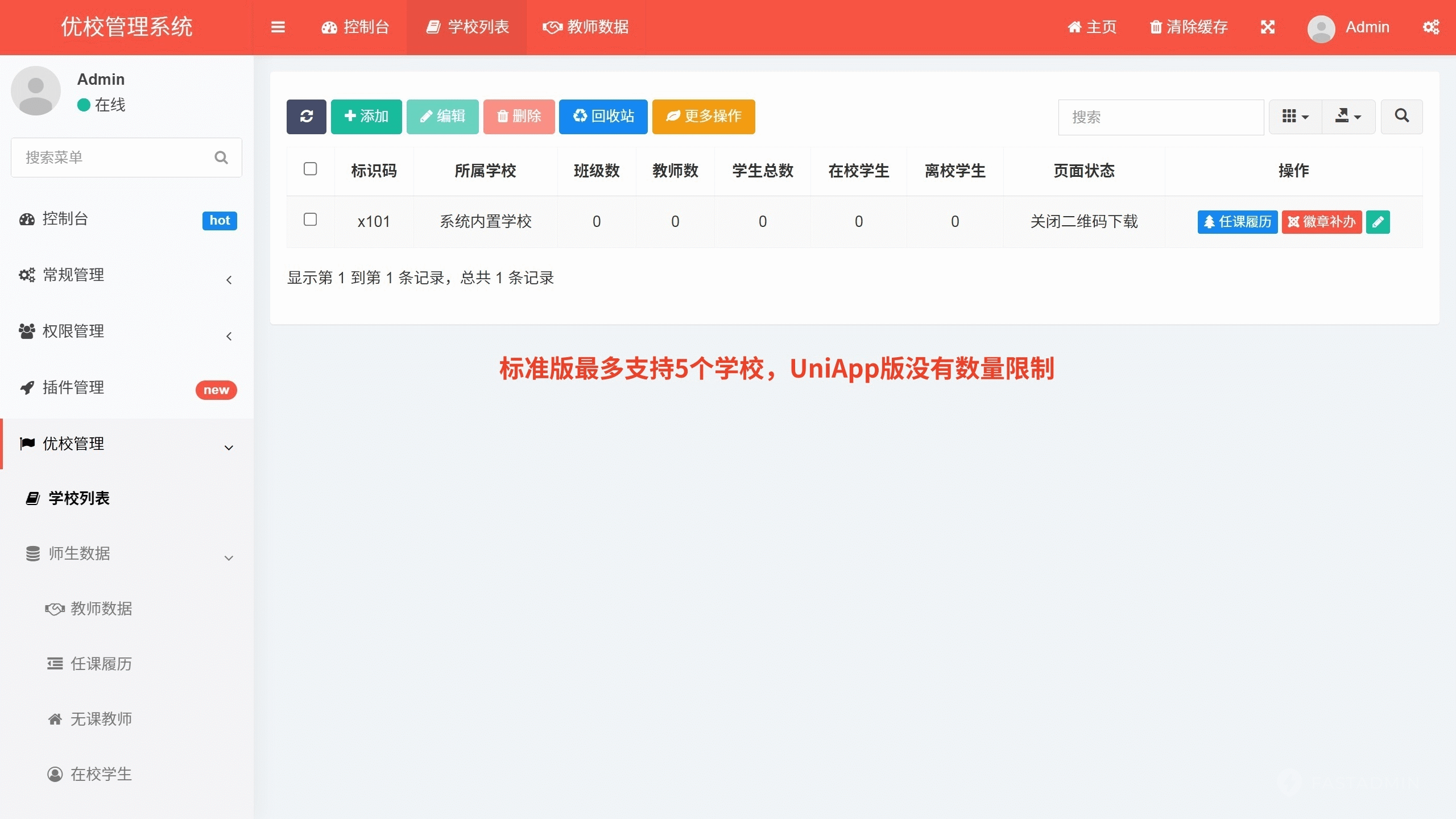The image size is (1456, 819).
Task: Click the x101 identifier cell
Action: [374, 222]
